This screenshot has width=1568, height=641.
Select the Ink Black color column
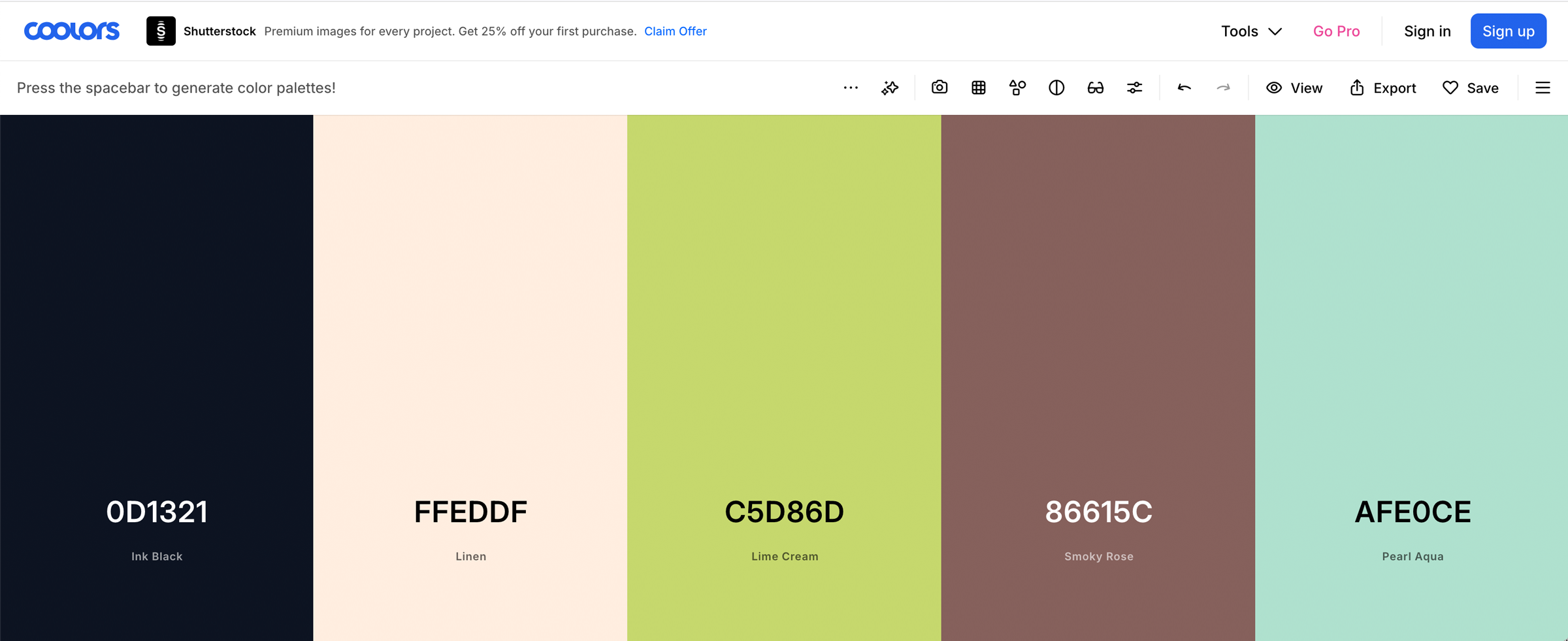pyautogui.click(x=157, y=378)
